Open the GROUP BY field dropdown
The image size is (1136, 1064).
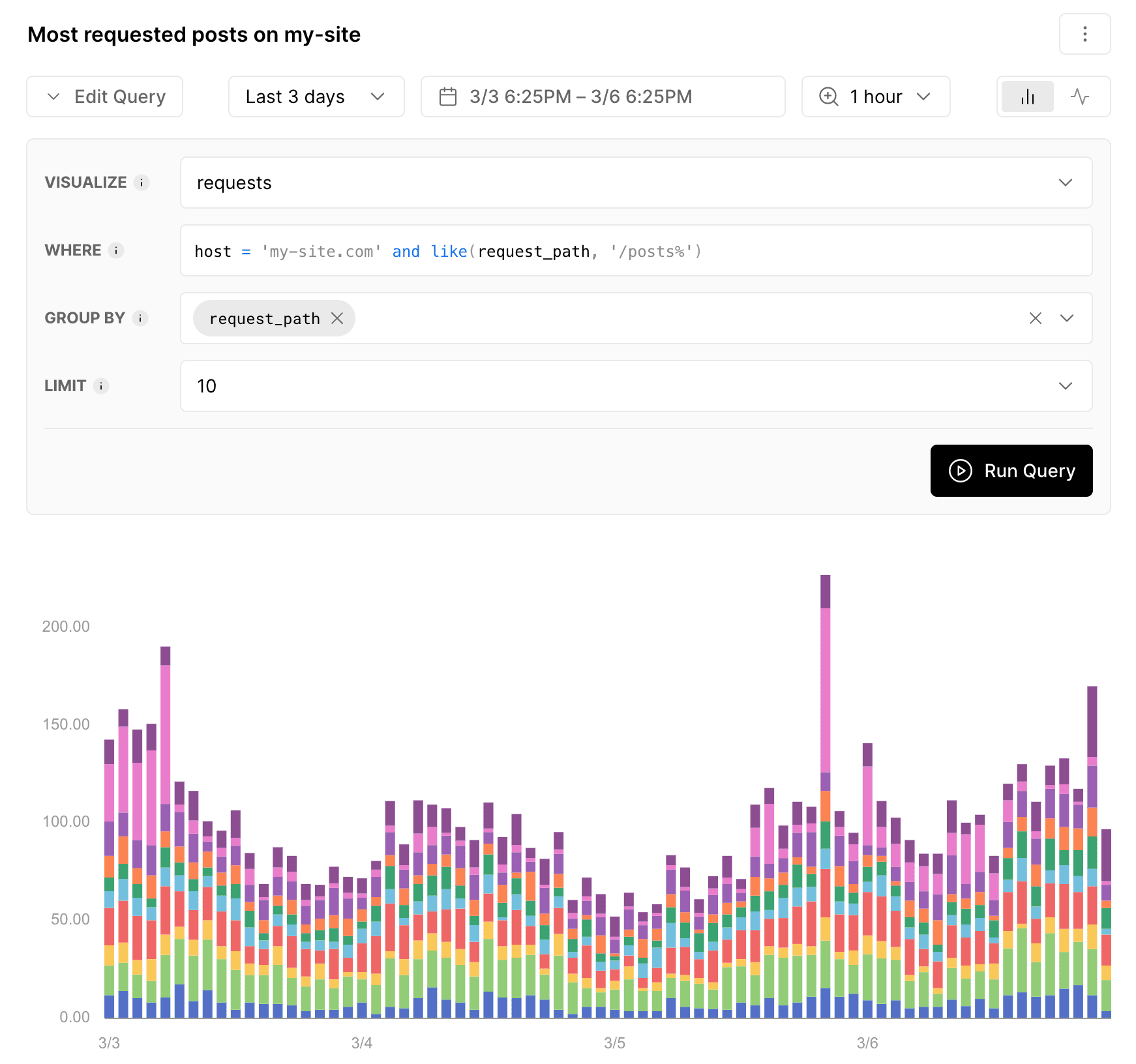tap(1068, 318)
